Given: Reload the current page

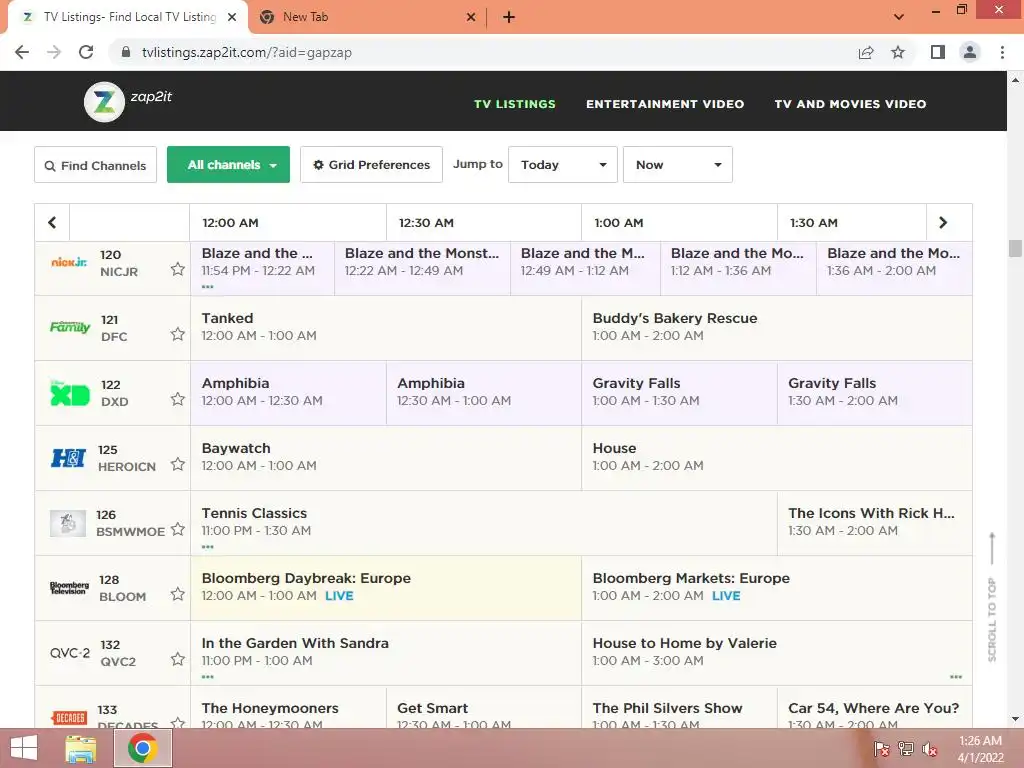Looking at the screenshot, I should tap(86, 52).
